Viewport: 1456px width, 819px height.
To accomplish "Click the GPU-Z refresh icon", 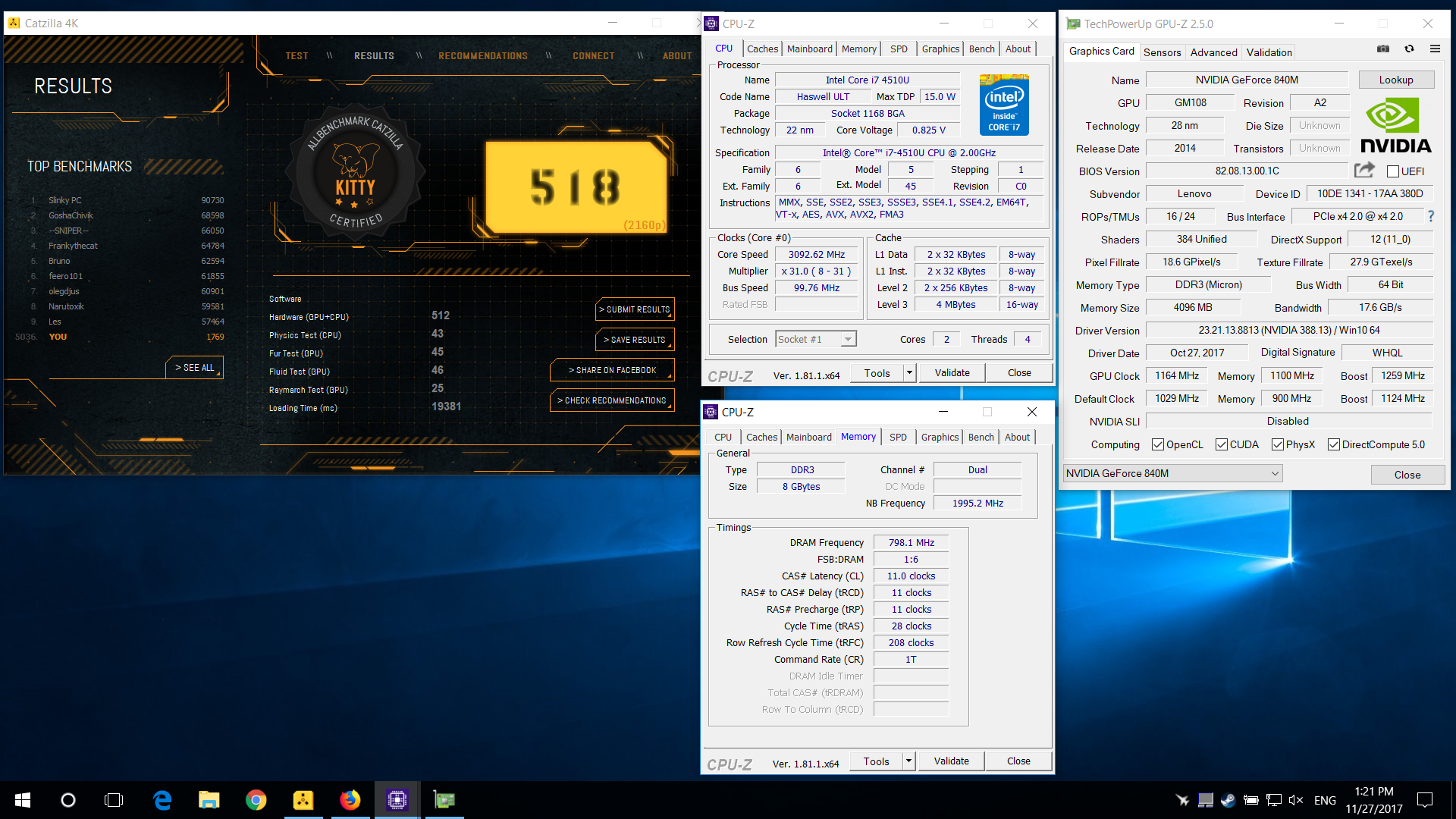I will 1409,49.
